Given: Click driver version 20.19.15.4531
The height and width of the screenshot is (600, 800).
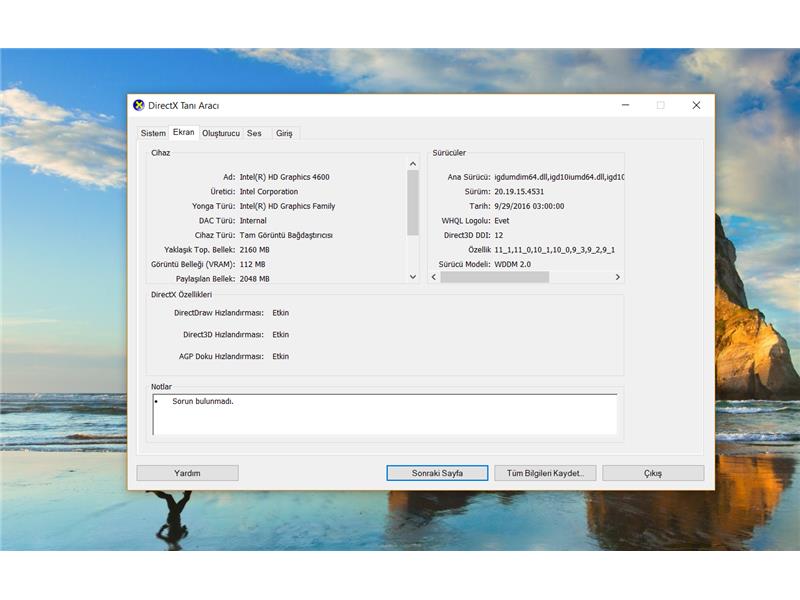Looking at the screenshot, I should [519, 191].
